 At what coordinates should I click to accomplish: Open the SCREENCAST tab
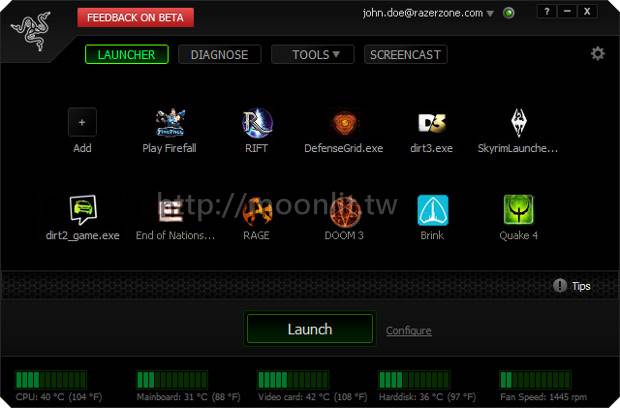click(x=405, y=55)
